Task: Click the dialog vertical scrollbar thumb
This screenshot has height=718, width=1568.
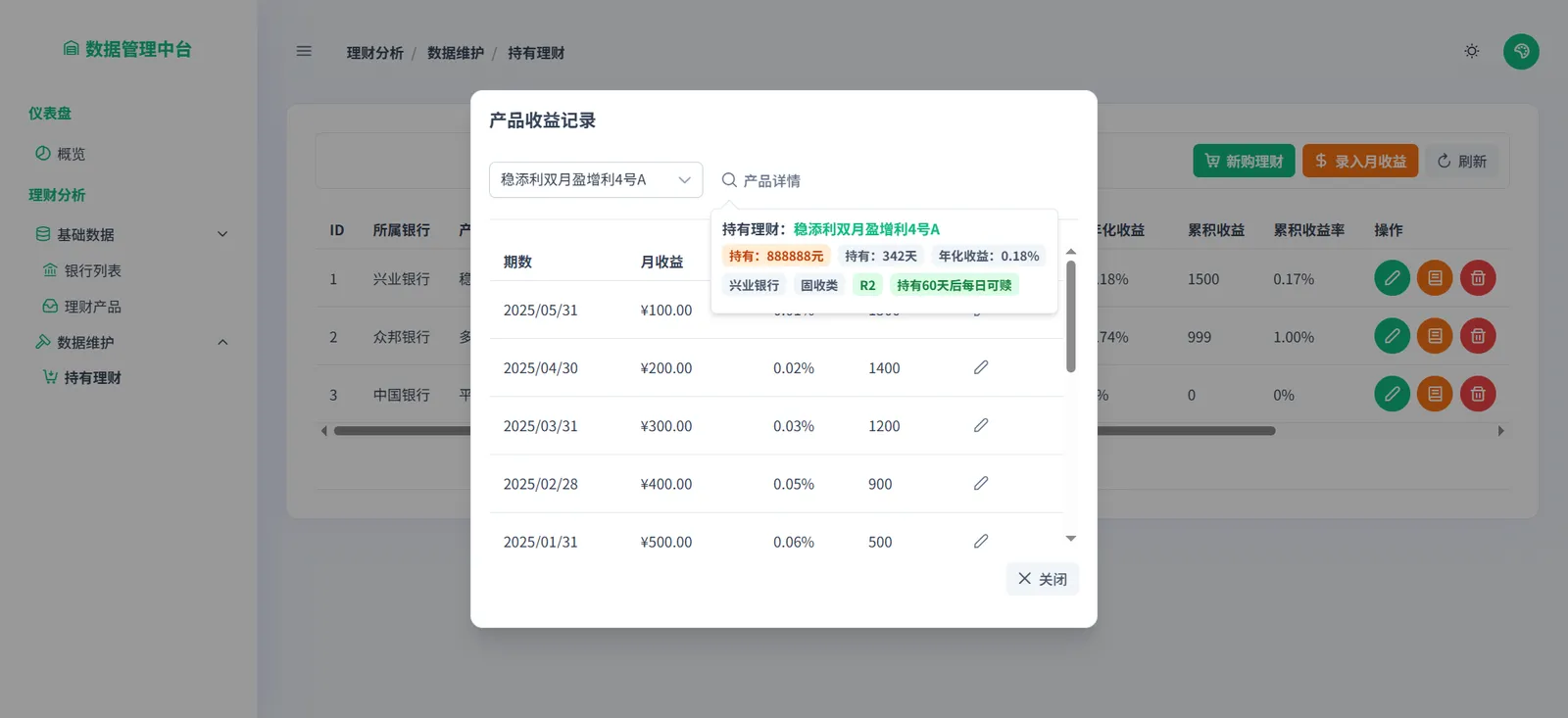Action: tap(1071, 316)
